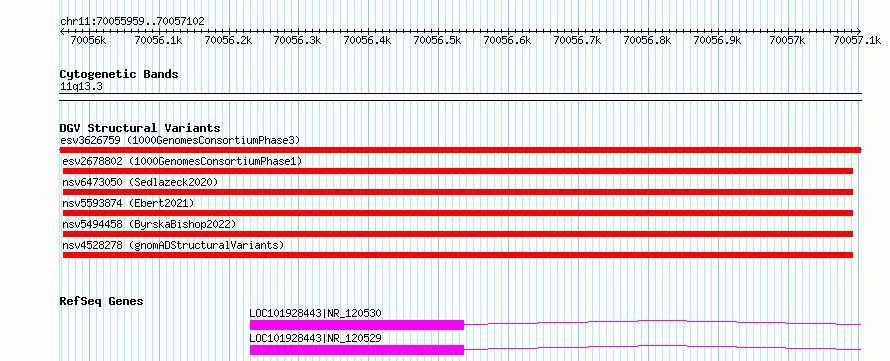Click the NR_120529 thin intron line
Image resolution: width=890 pixels, height=361 pixels.
662,347
